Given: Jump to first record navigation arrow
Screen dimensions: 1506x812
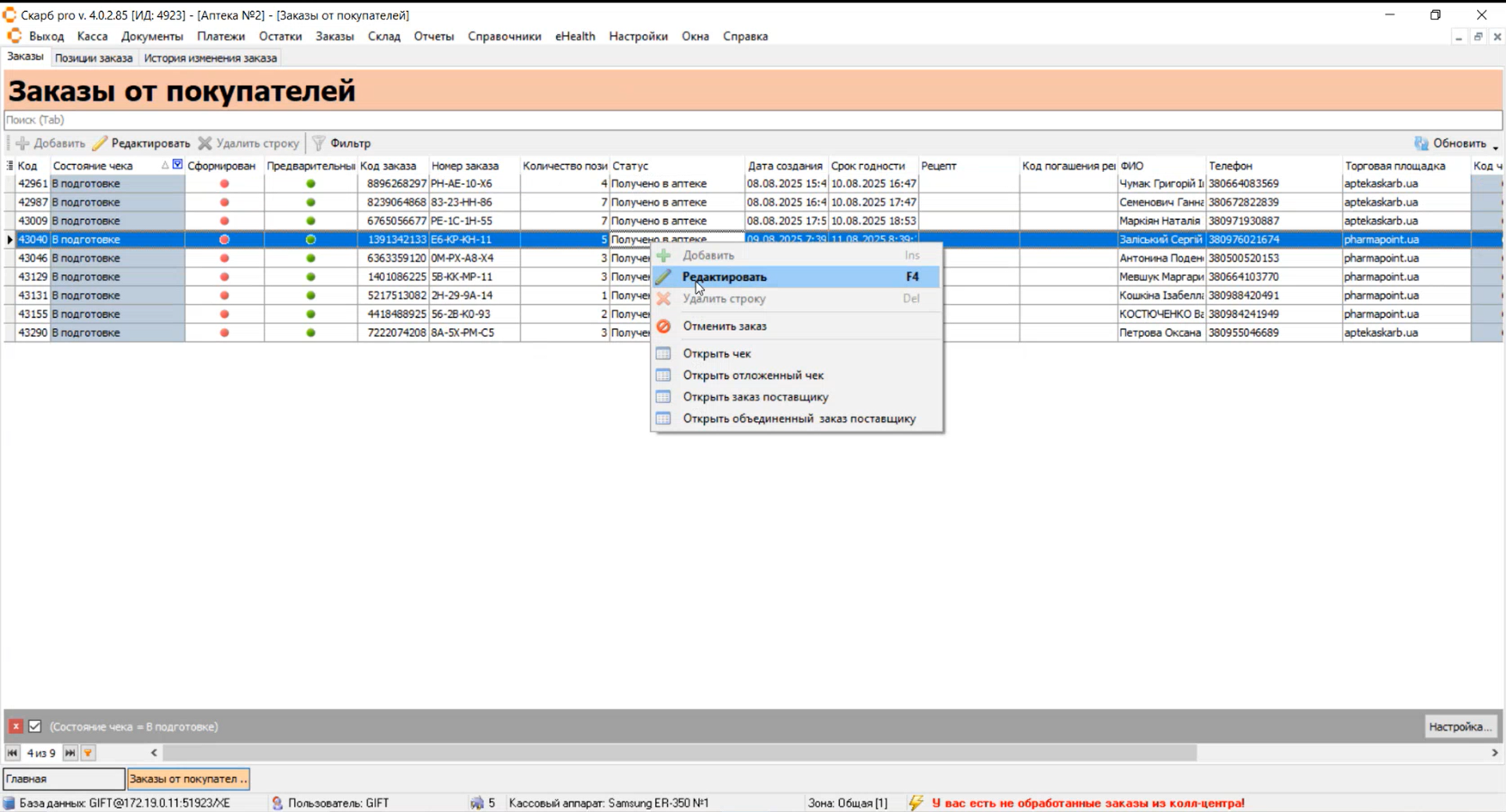Looking at the screenshot, I should pos(12,753).
